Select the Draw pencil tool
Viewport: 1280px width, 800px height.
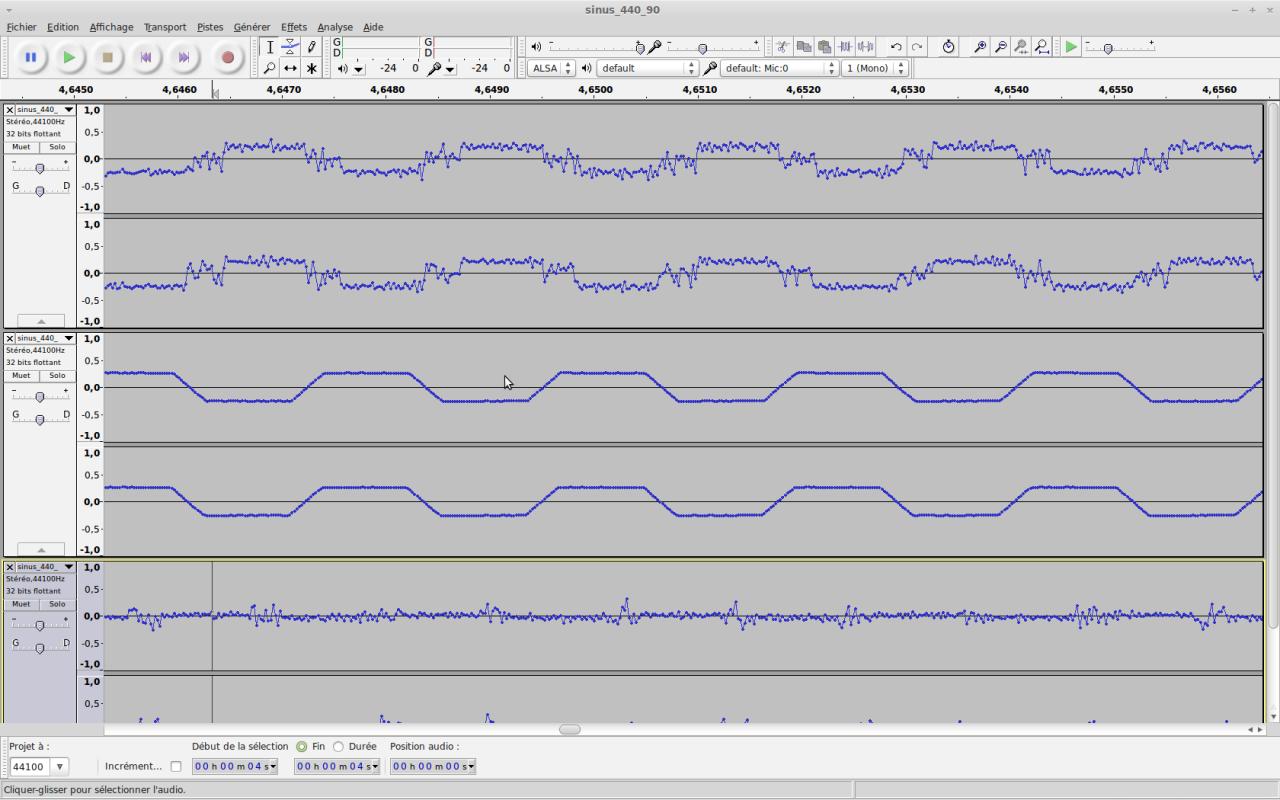(x=311, y=47)
